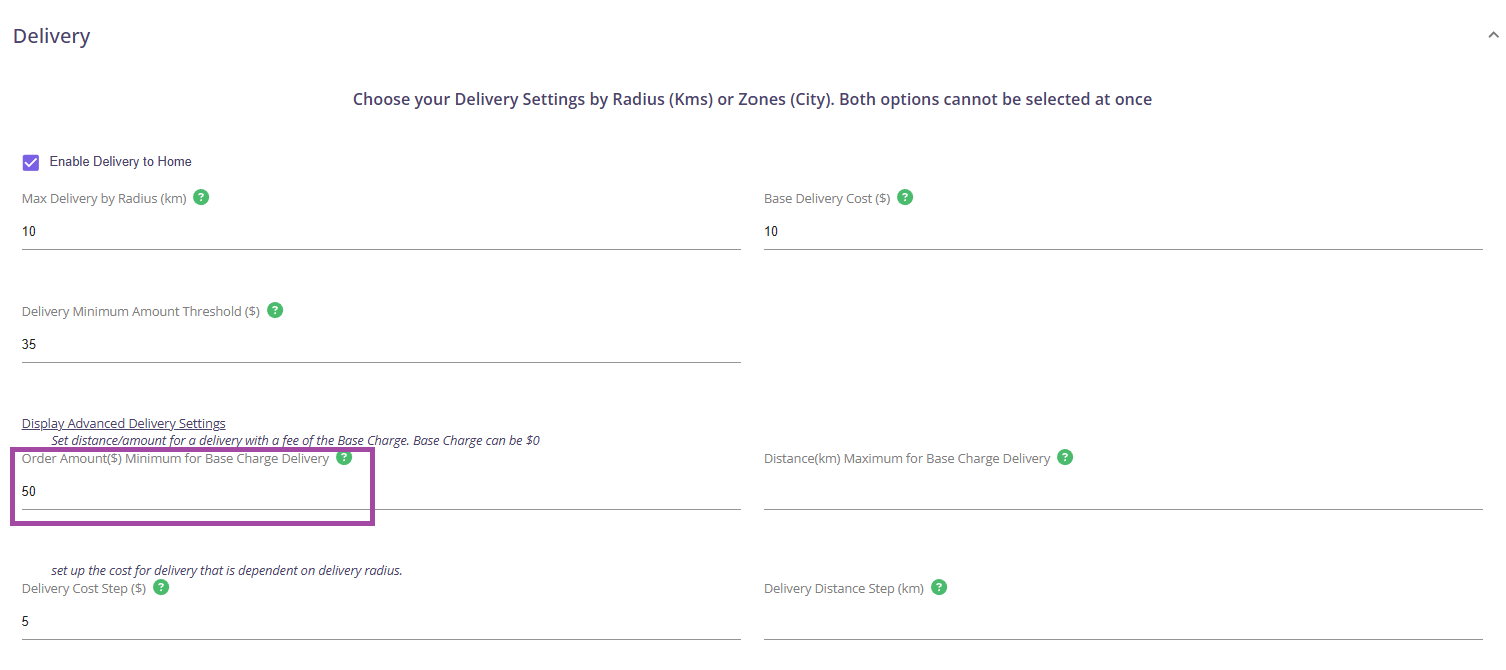
Task: Open the Delivery Distance Step help icon
Action: pyautogui.click(x=939, y=587)
